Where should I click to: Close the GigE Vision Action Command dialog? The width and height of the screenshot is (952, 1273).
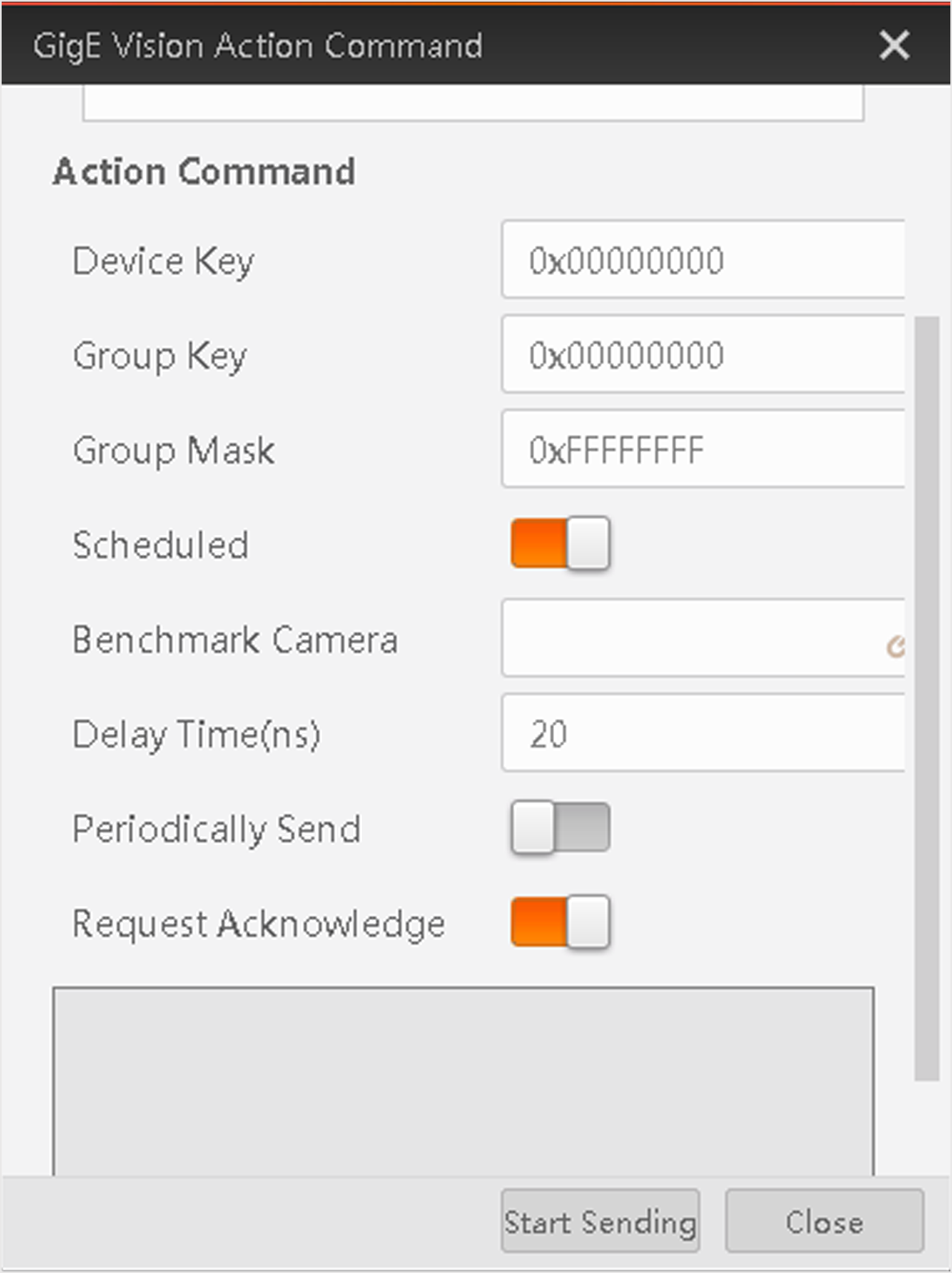pyautogui.click(x=894, y=45)
